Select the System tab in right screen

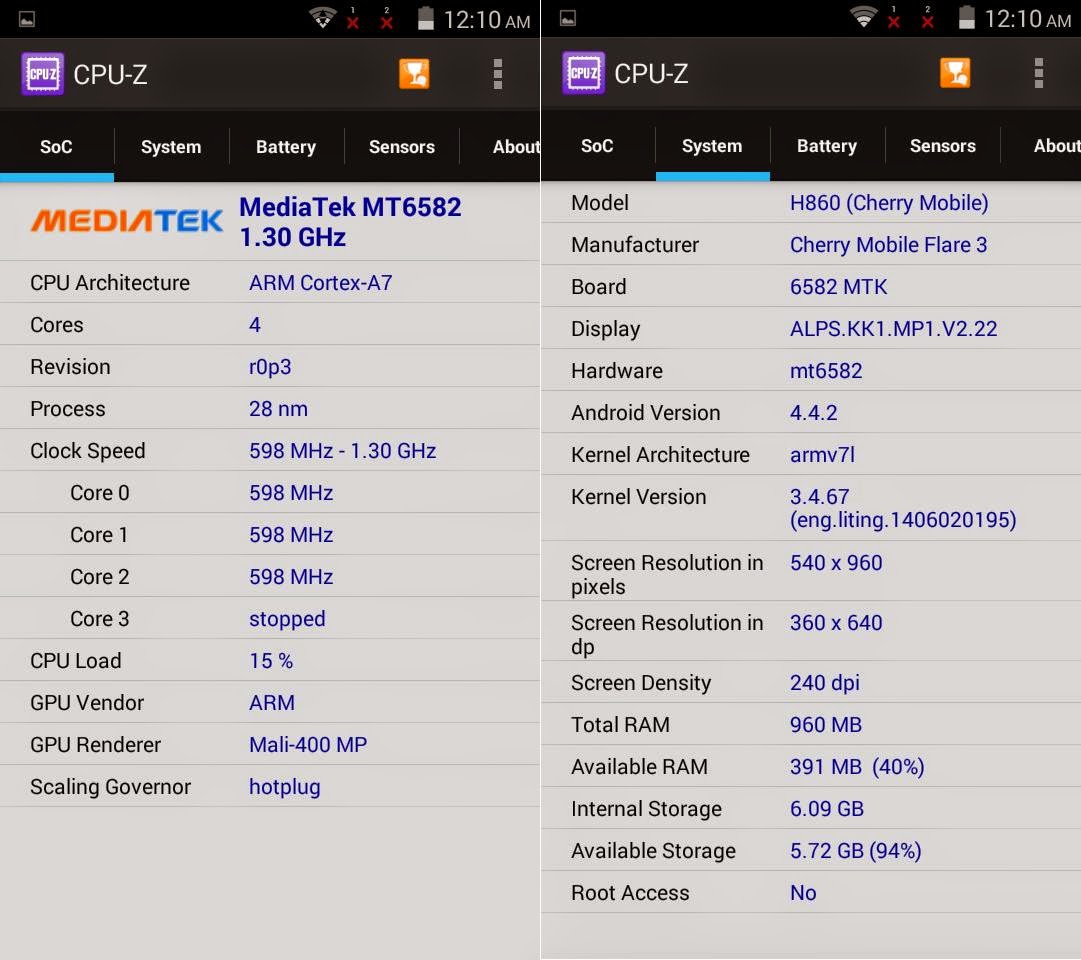[712, 146]
